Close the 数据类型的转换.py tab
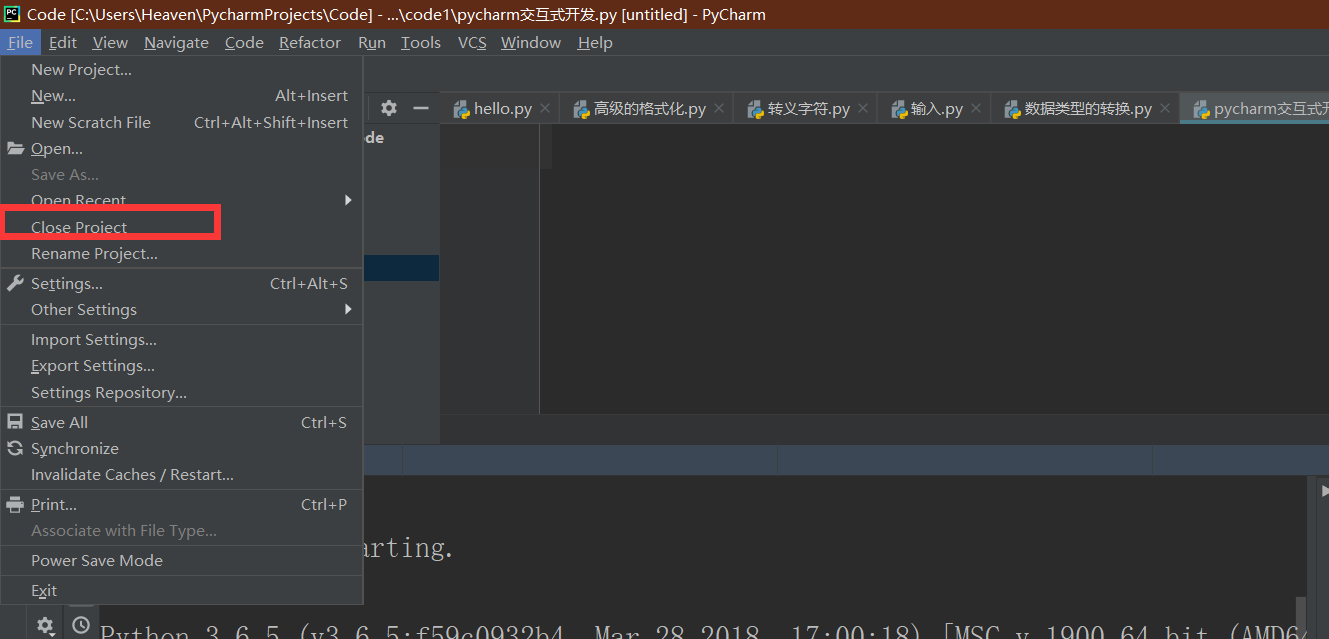Viewport: 1329px width, 639px height. 1165,109
